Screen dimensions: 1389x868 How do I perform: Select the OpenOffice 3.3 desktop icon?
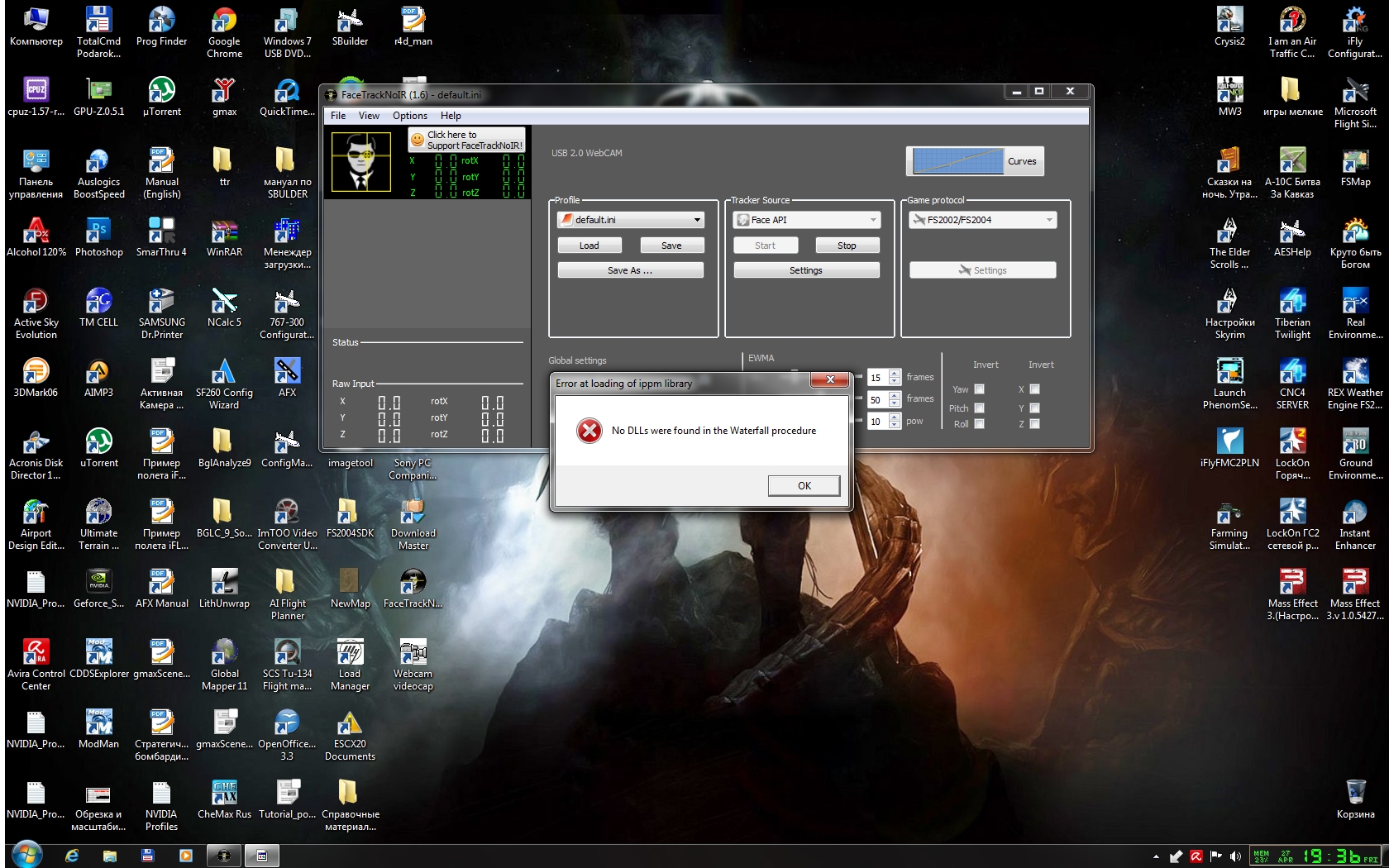click(287, 737)
